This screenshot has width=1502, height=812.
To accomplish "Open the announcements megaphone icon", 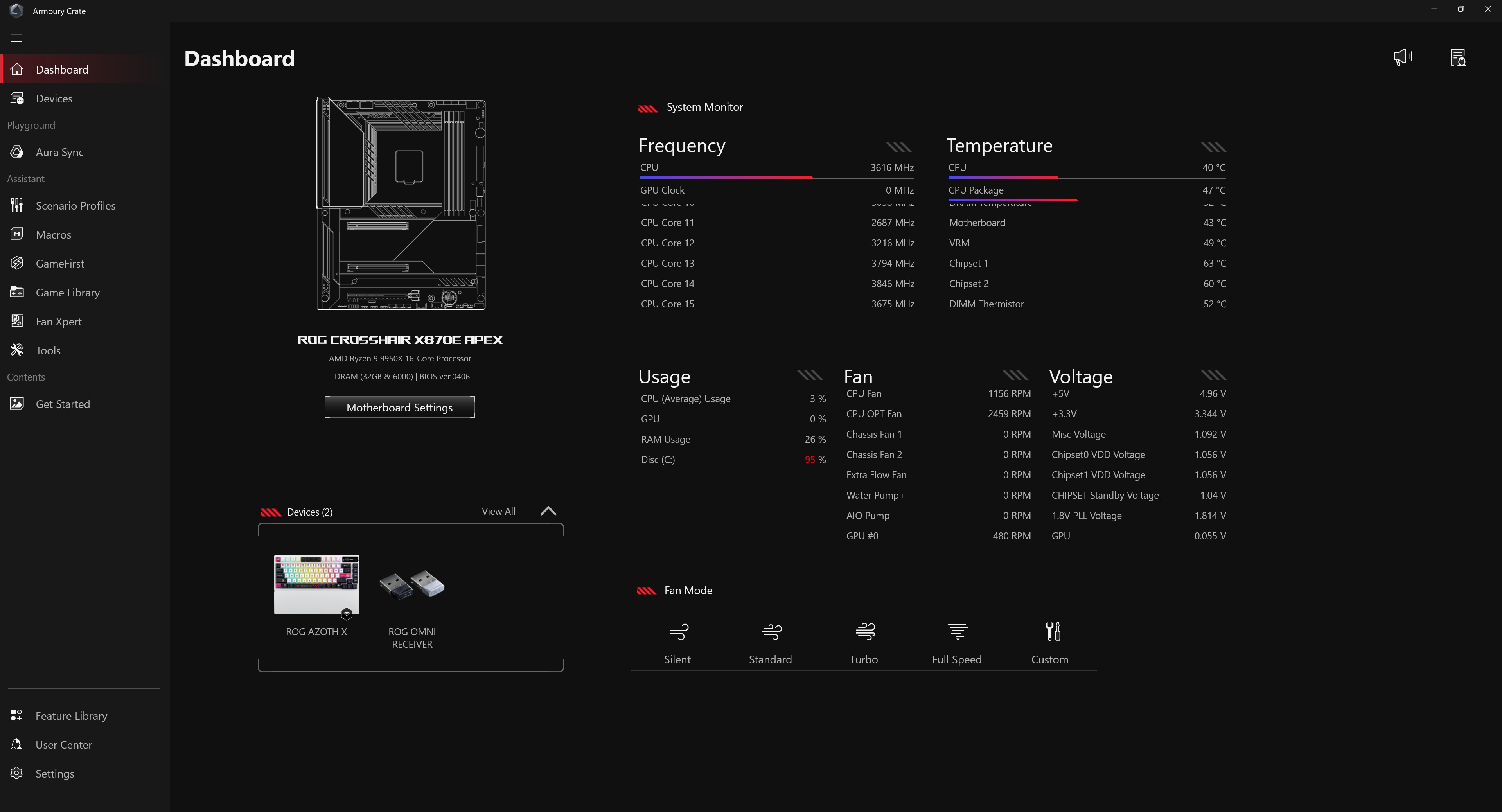I will [1403, 57].
